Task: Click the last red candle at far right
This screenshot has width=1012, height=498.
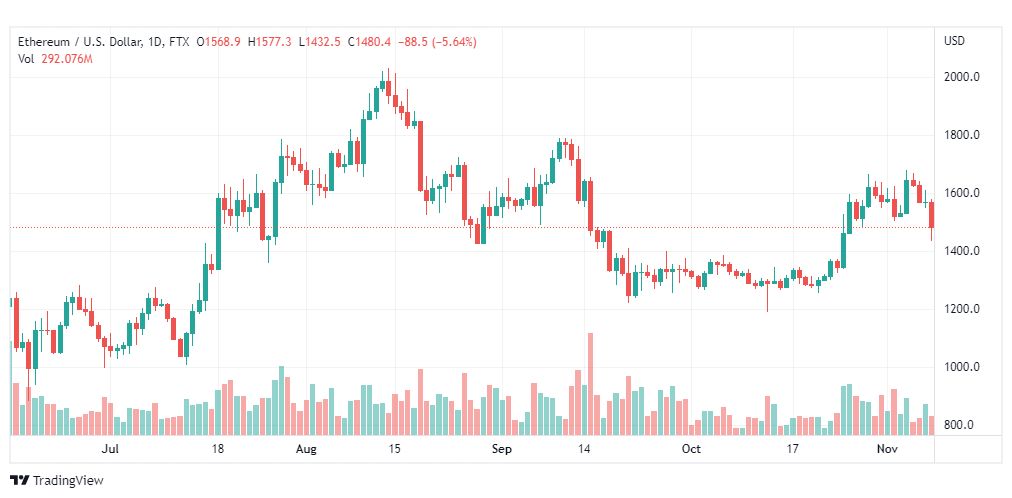Action: point(932,214)
